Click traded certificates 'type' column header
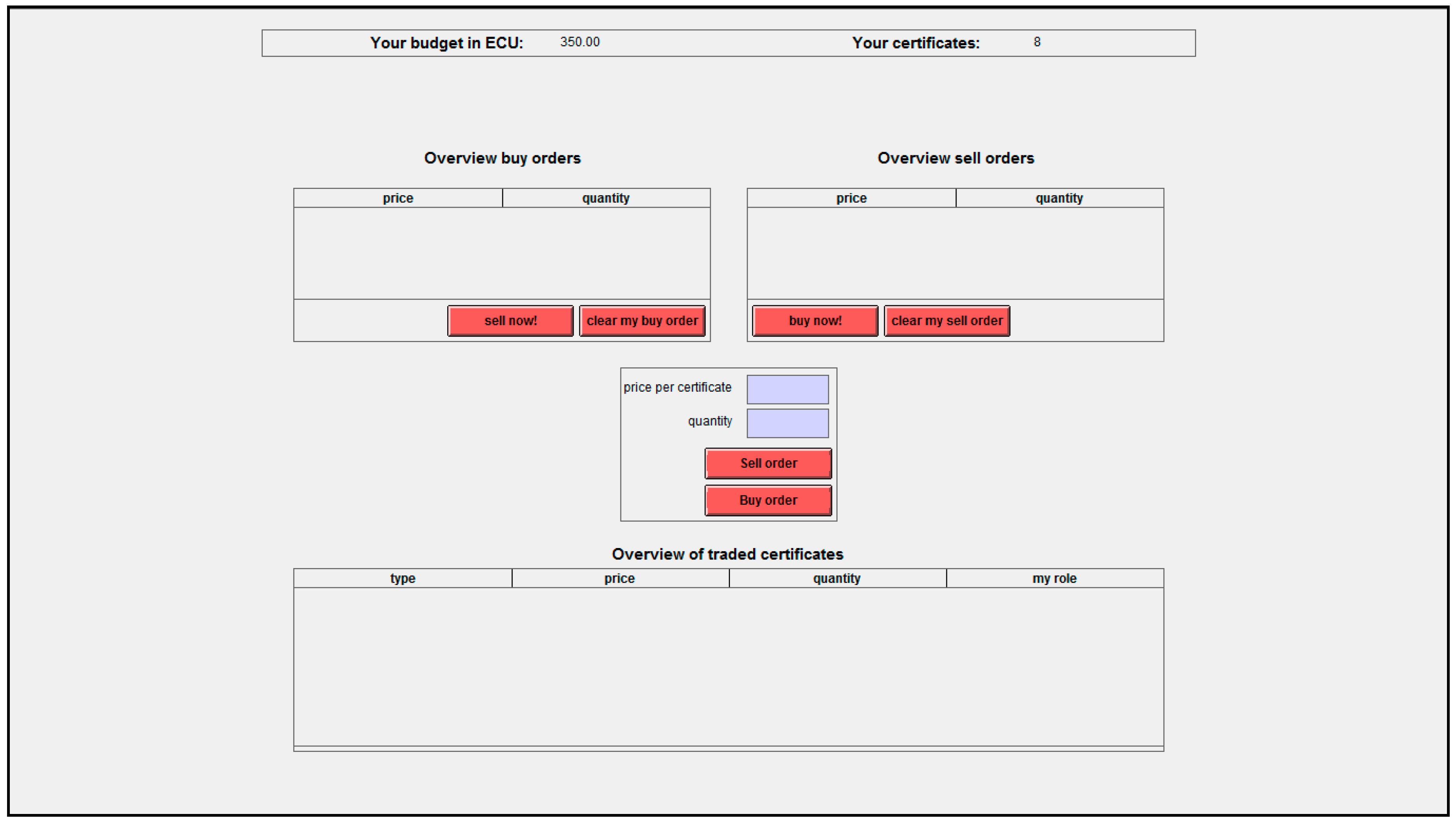 pyautogui.click(x=402, y=578)
